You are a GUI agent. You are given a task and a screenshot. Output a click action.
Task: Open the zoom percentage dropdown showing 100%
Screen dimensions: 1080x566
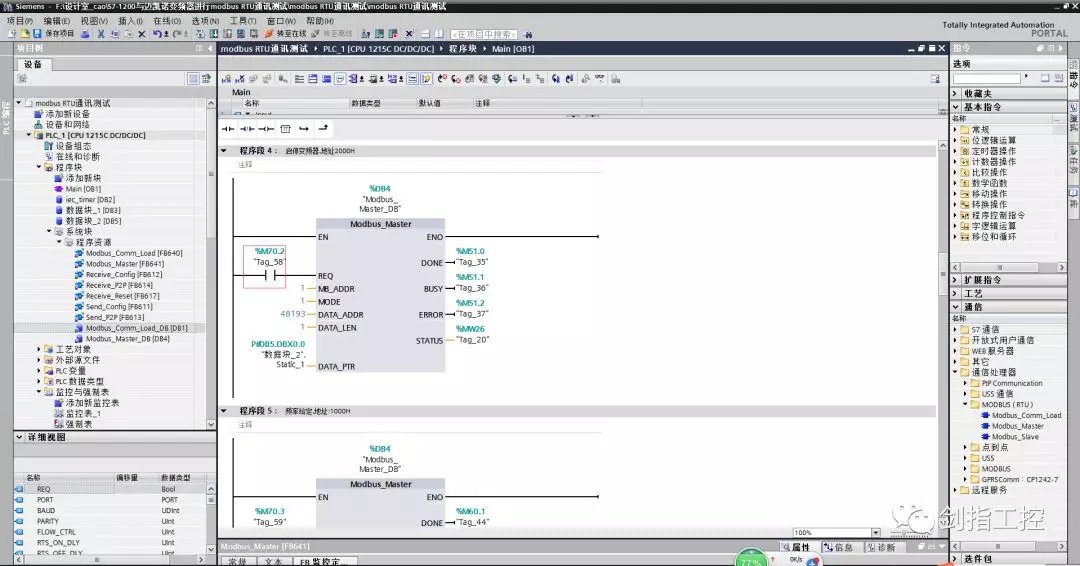pos(874,533)
